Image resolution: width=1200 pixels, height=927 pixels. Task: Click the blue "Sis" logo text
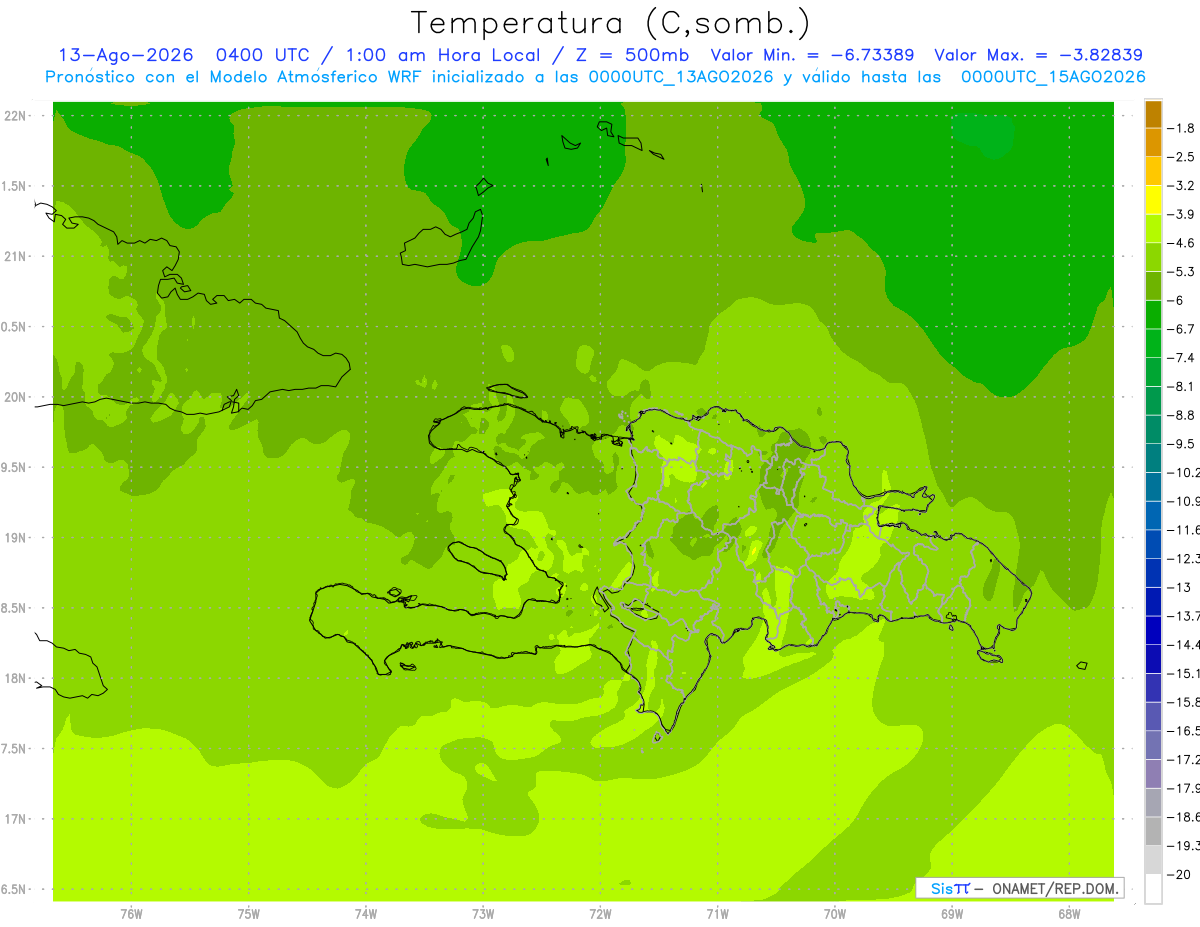[941, 888]
